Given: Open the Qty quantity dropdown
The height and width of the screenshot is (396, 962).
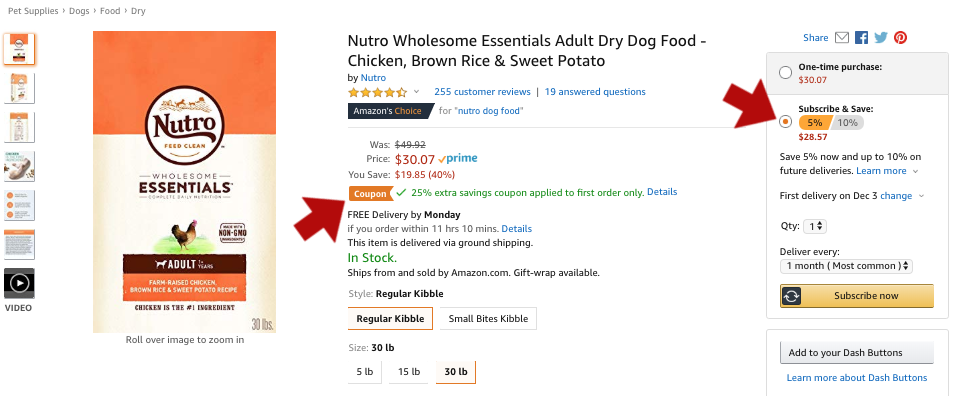Looking at the screenshot, I should [815, 227].
